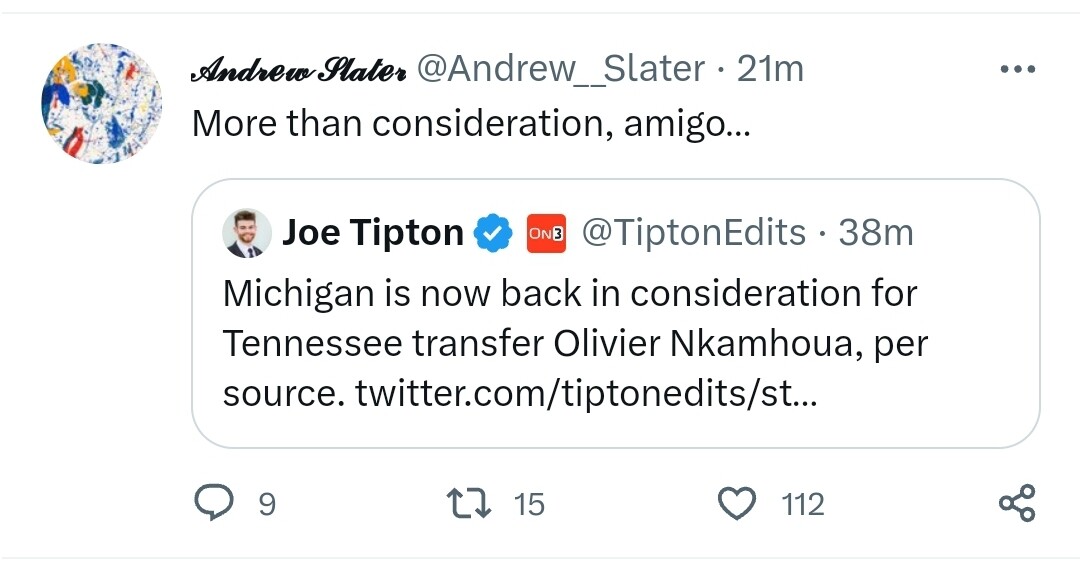
Task: Open the three-dot more options menu
Action: pyautogui.click(x=1018, y=70)
